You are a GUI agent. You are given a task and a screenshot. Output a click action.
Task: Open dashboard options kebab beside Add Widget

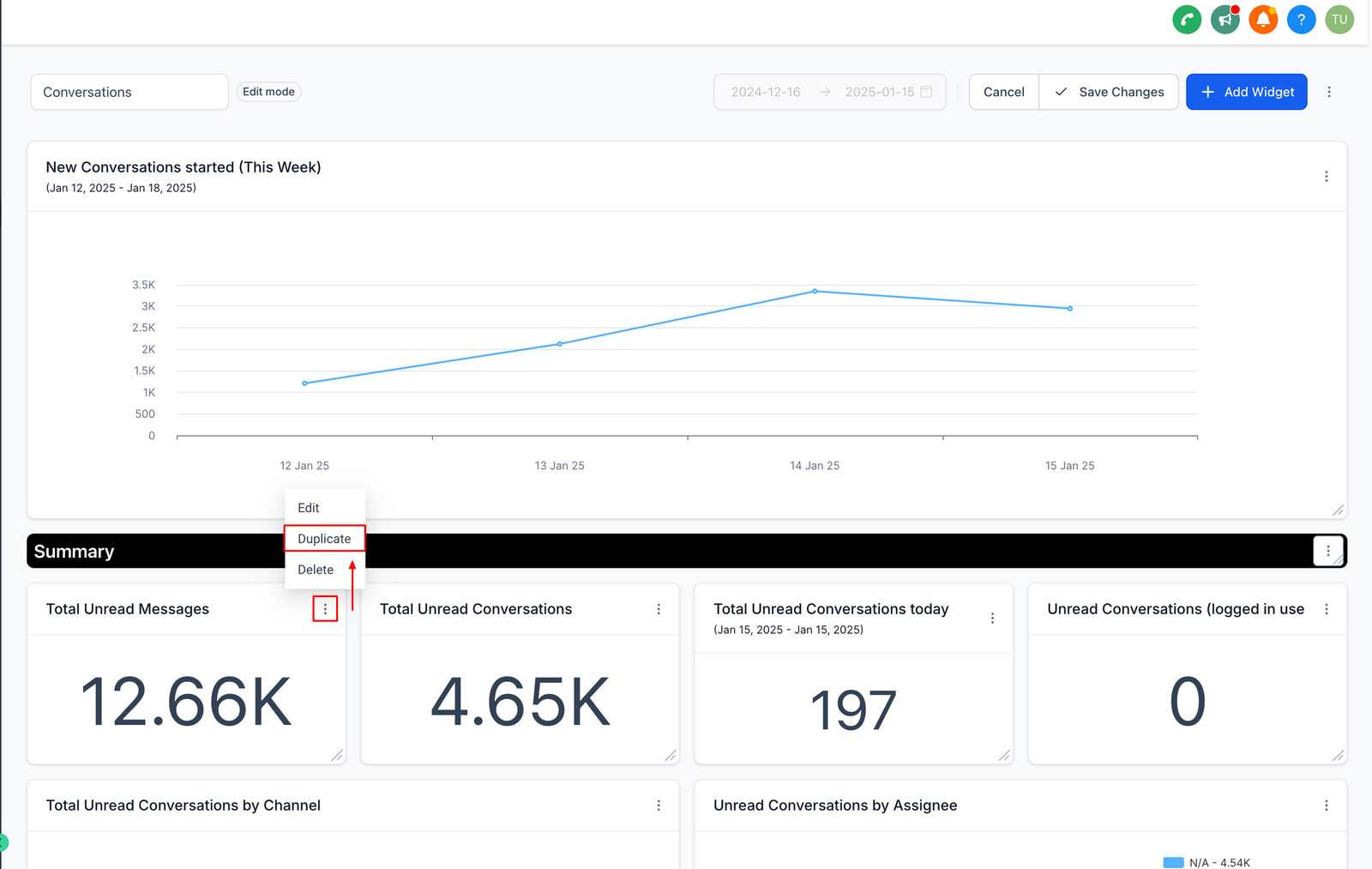(x=1329, y=92)
